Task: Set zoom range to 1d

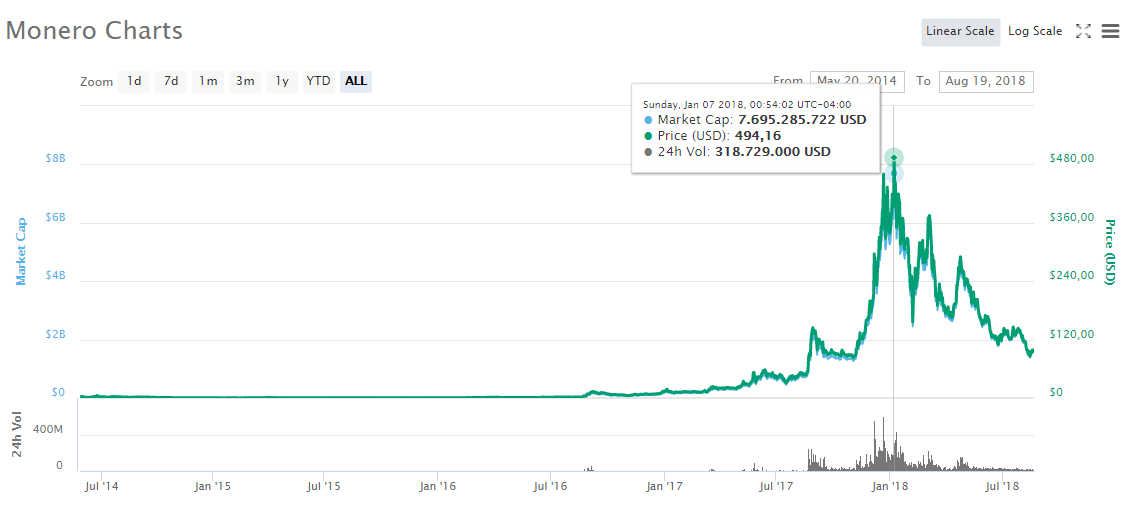Action: [134, 81]
